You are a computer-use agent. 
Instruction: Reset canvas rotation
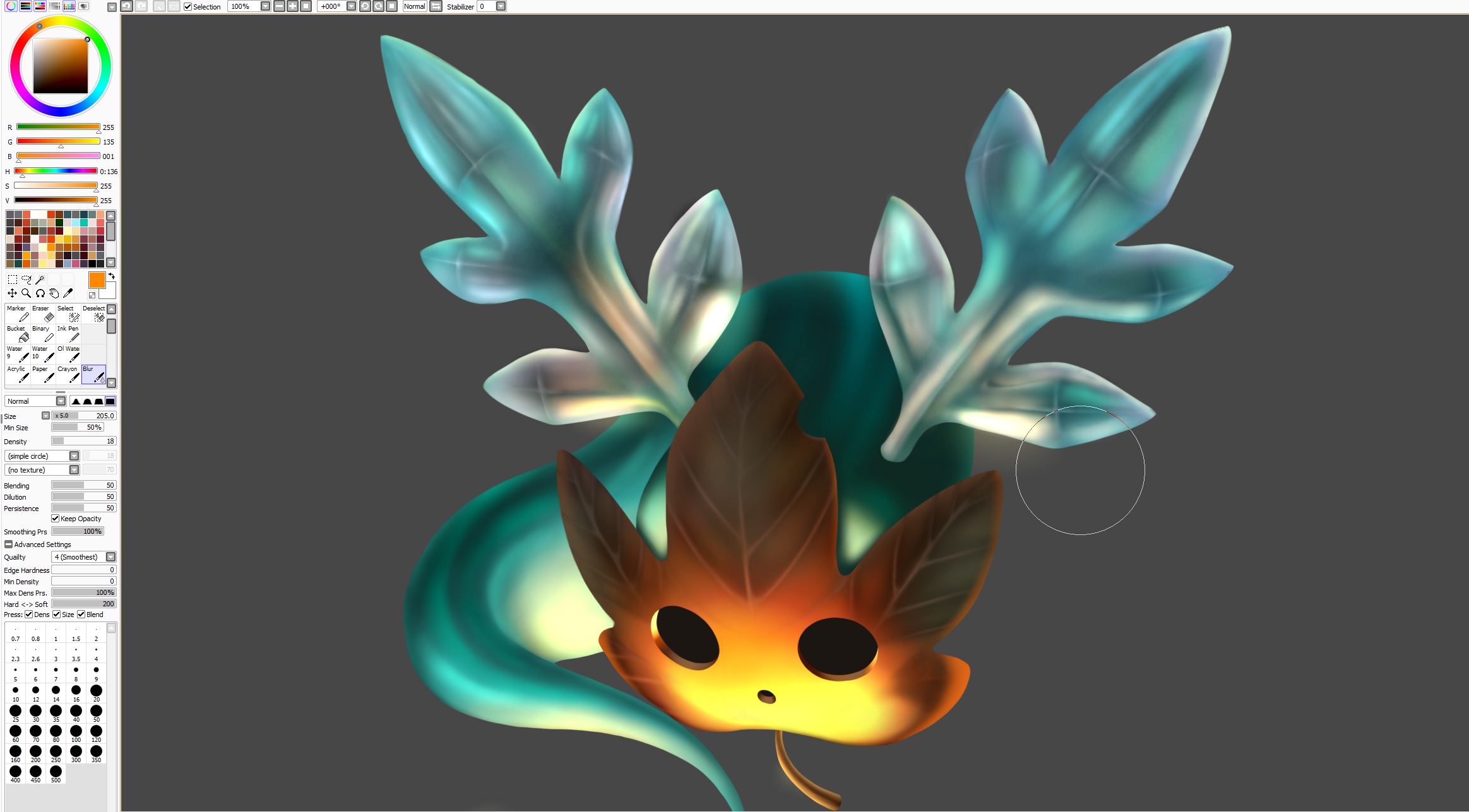coord(391,6)
